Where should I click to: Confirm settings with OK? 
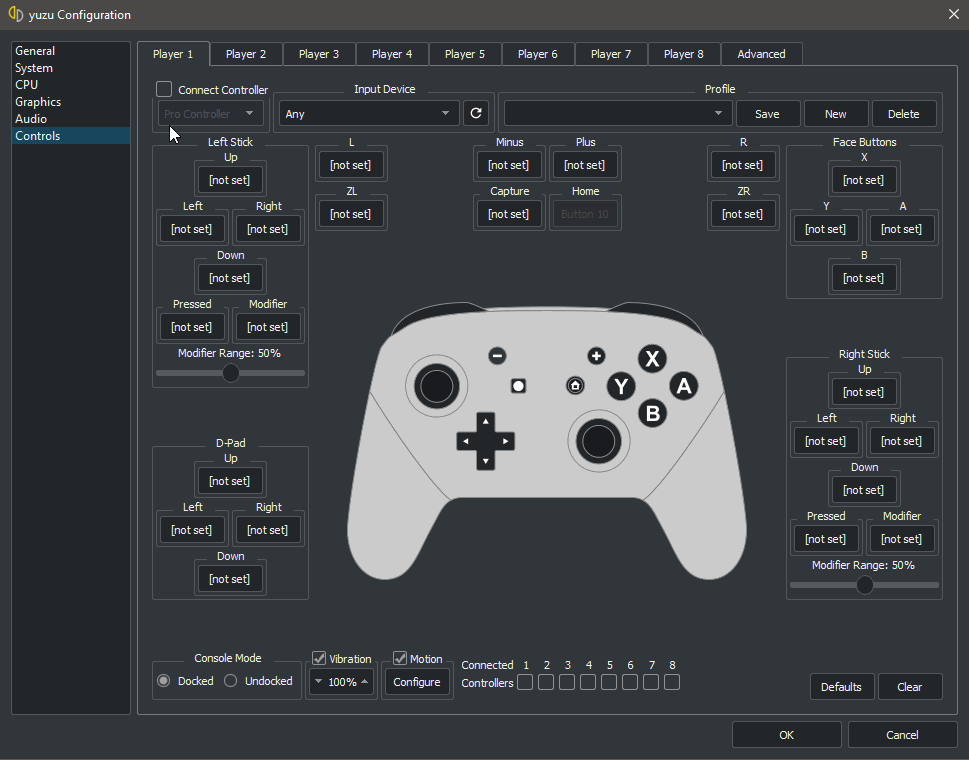click(x=786, y=735)
